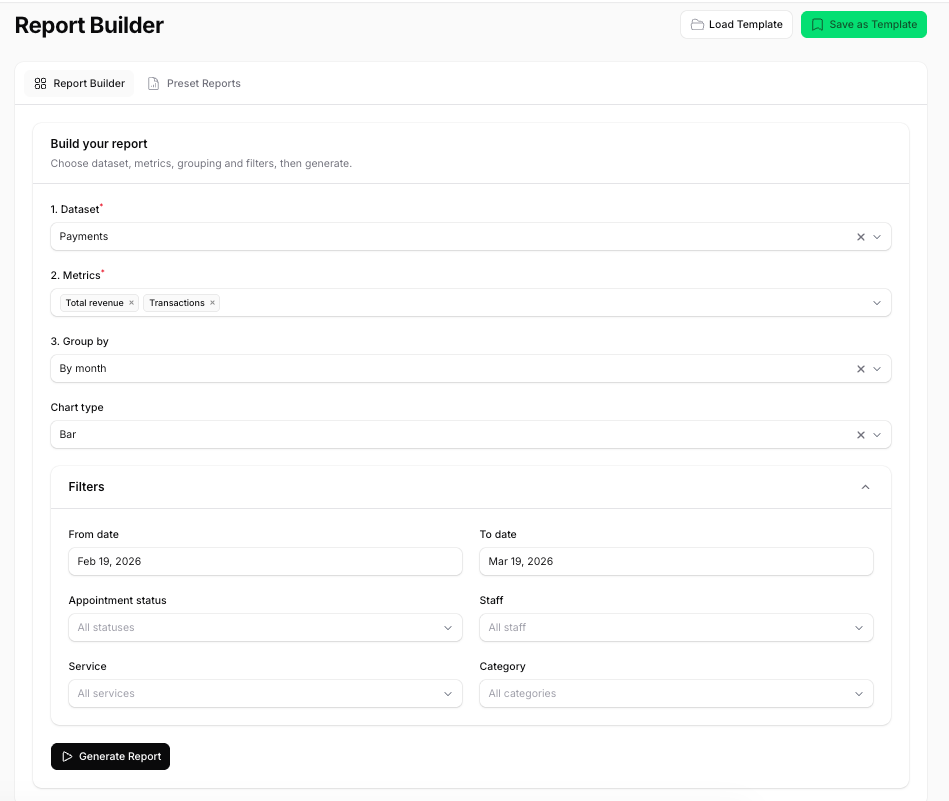Click the From date field
Image resolution: width=949 pixels, height=801 pixels.
(265, 561)
